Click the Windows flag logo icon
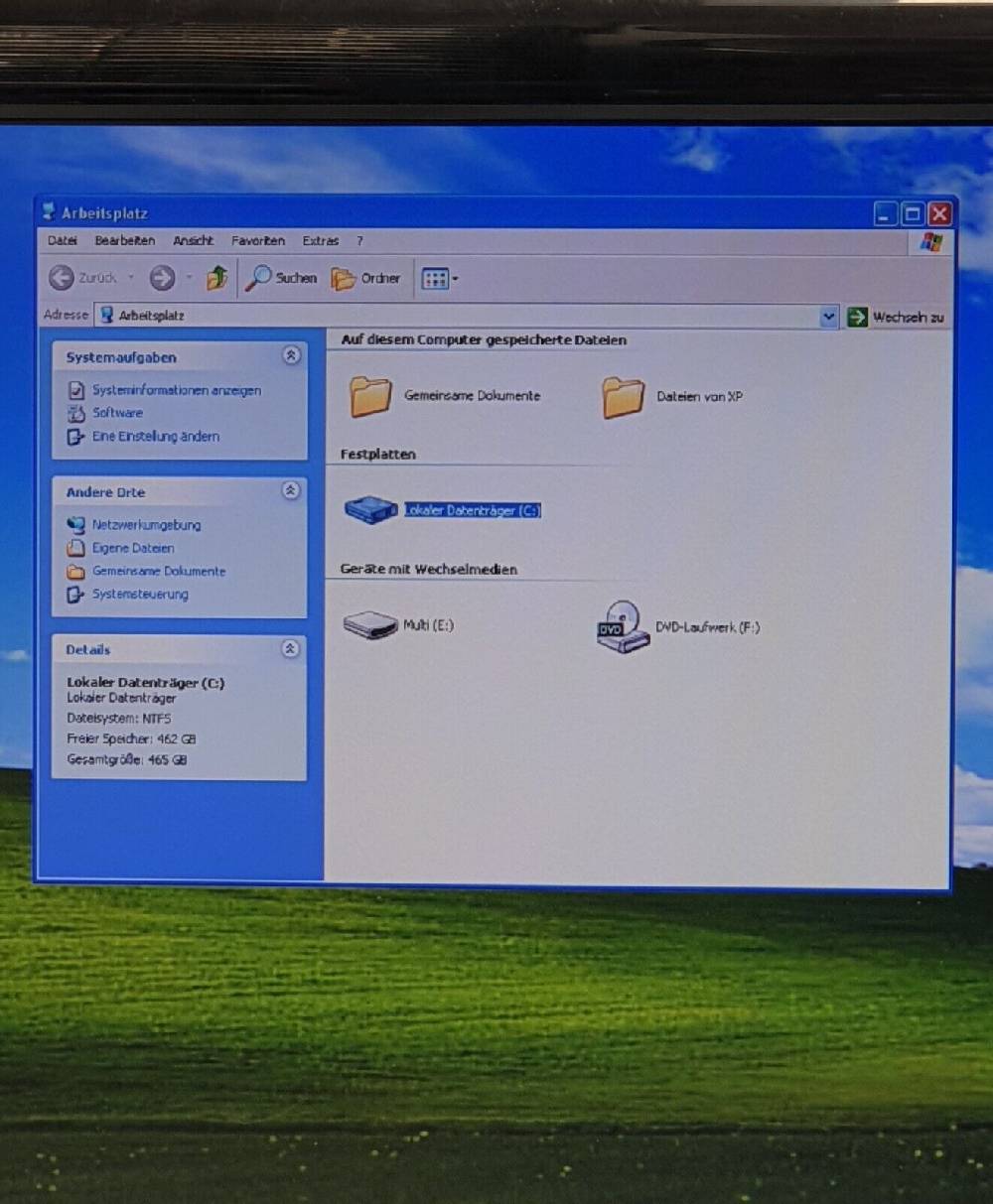 pos(930,242)
